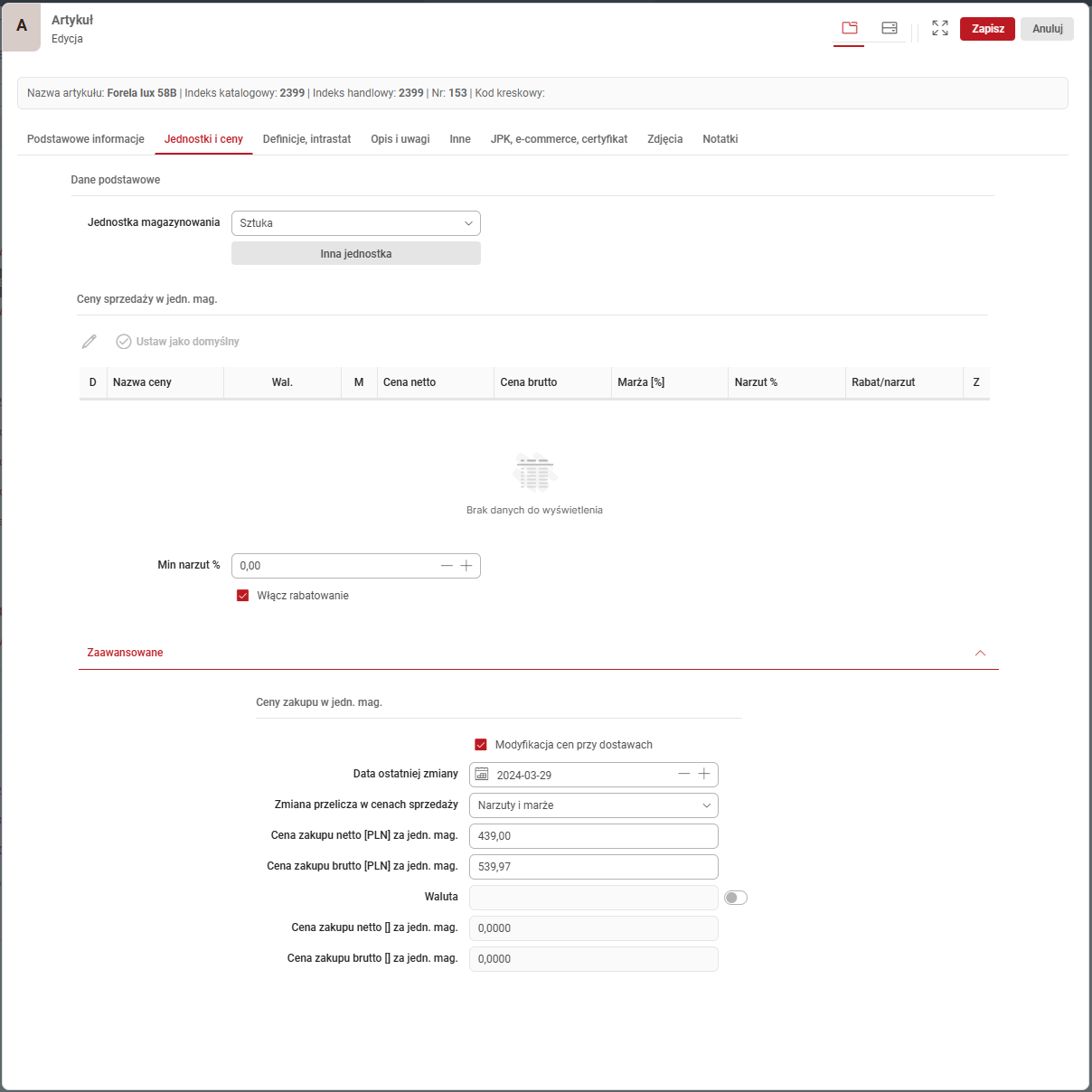
Task: Decrease Min narzut % with the minus icon
Action: (447, 566)
